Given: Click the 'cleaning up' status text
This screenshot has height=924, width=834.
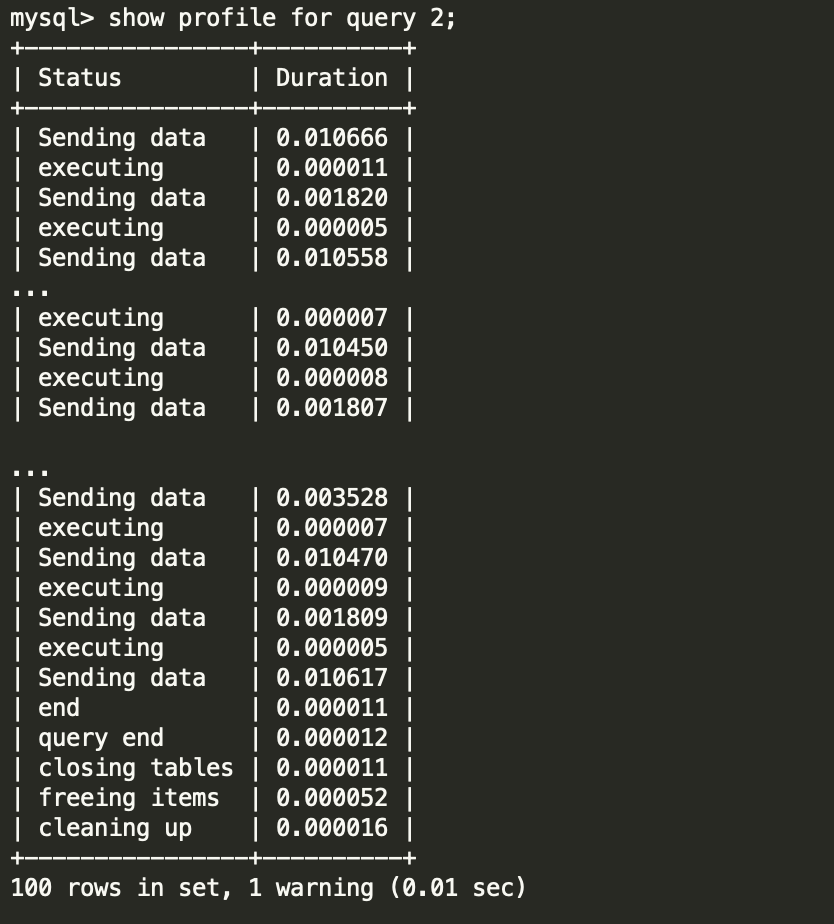Looking at the screenshot, I should coord(114,828).
